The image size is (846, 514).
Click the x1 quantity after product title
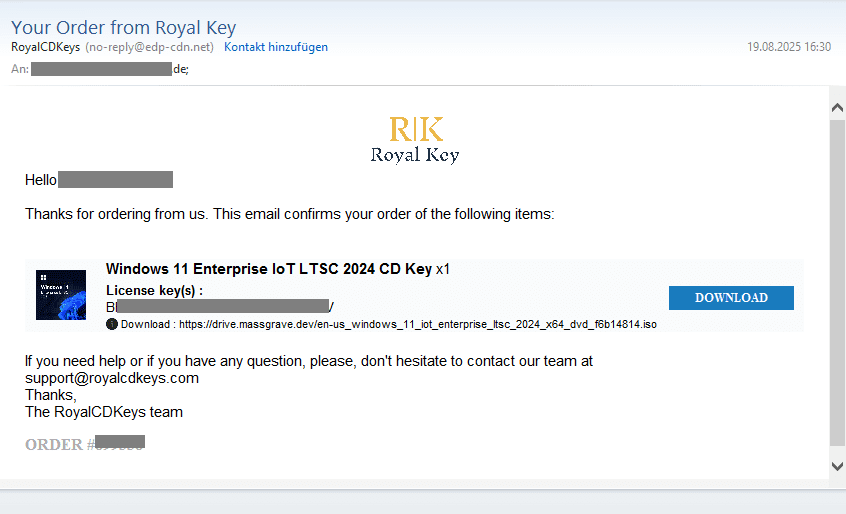coord(443,269)
